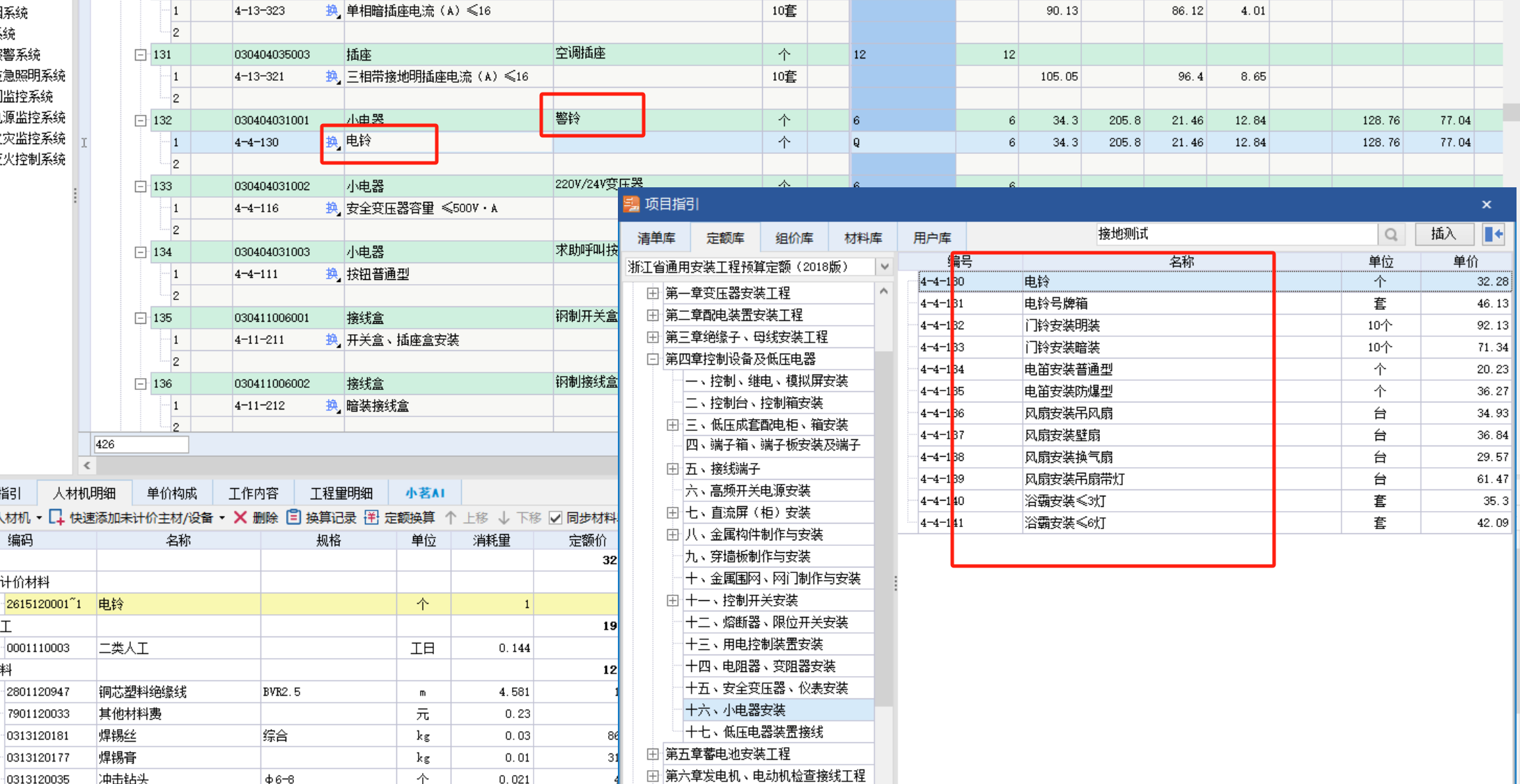
Task: Click the horizontal scrollbar left arrow
Action: point(86,465)
